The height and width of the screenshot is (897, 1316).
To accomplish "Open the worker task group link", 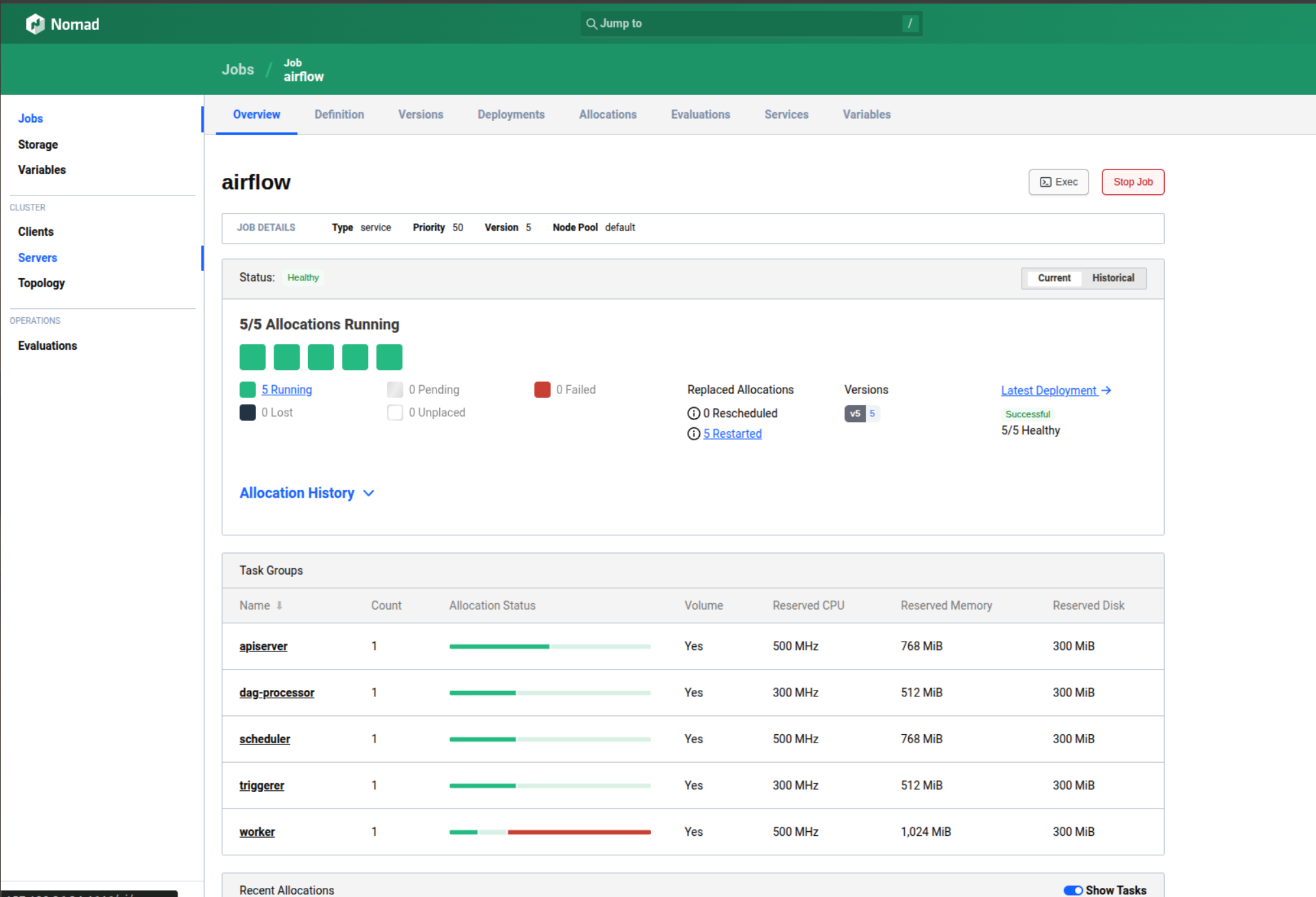I will (x=257, y=832).
